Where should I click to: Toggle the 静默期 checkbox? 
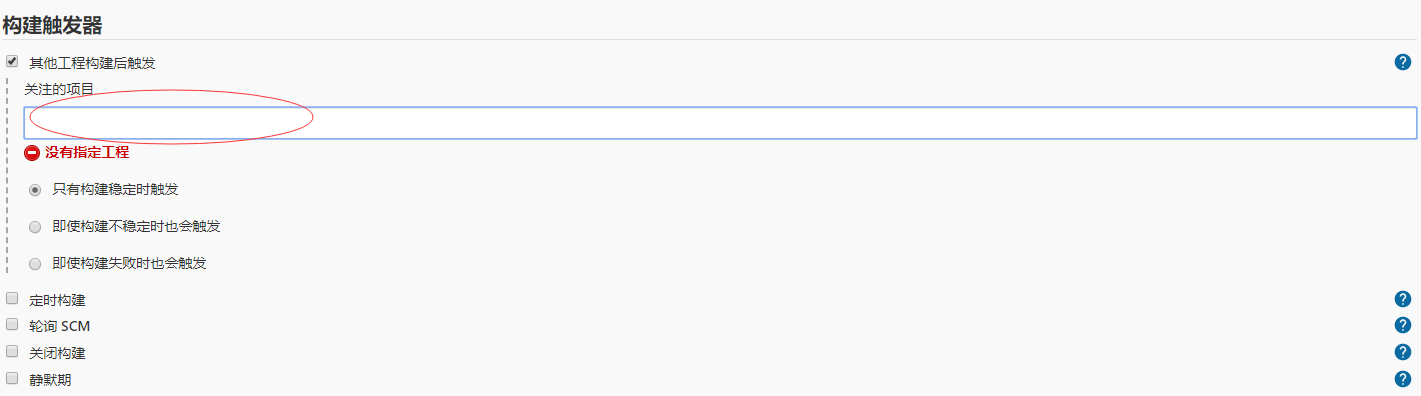click(12, 378)
